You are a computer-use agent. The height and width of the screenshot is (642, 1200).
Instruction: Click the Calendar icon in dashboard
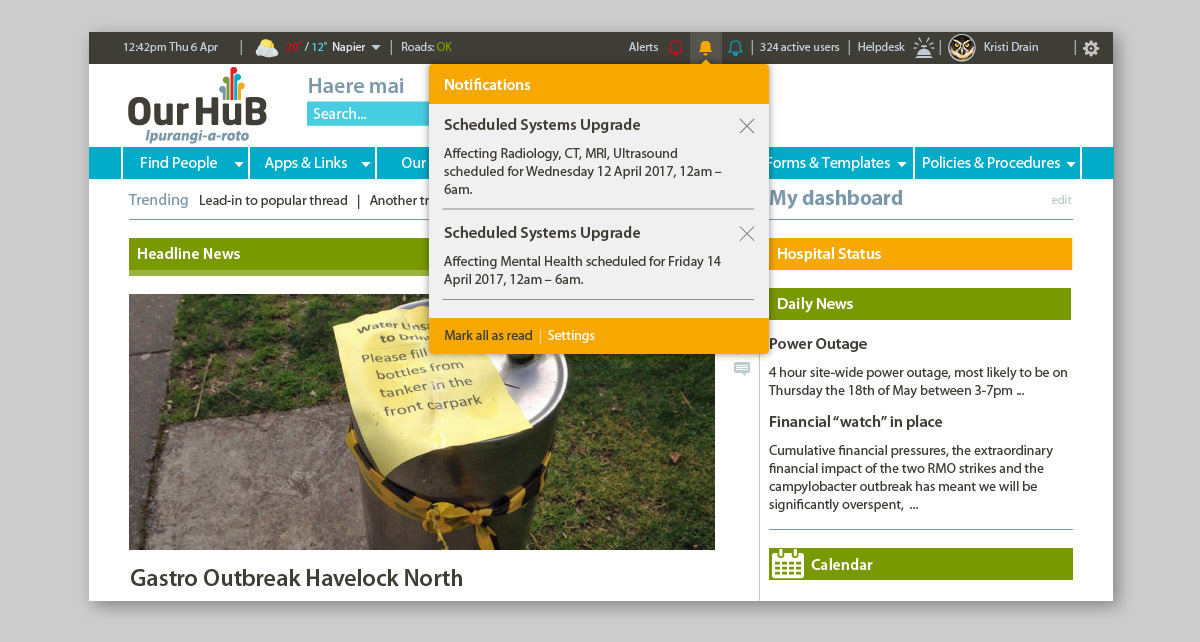click(x=787, y=564)
